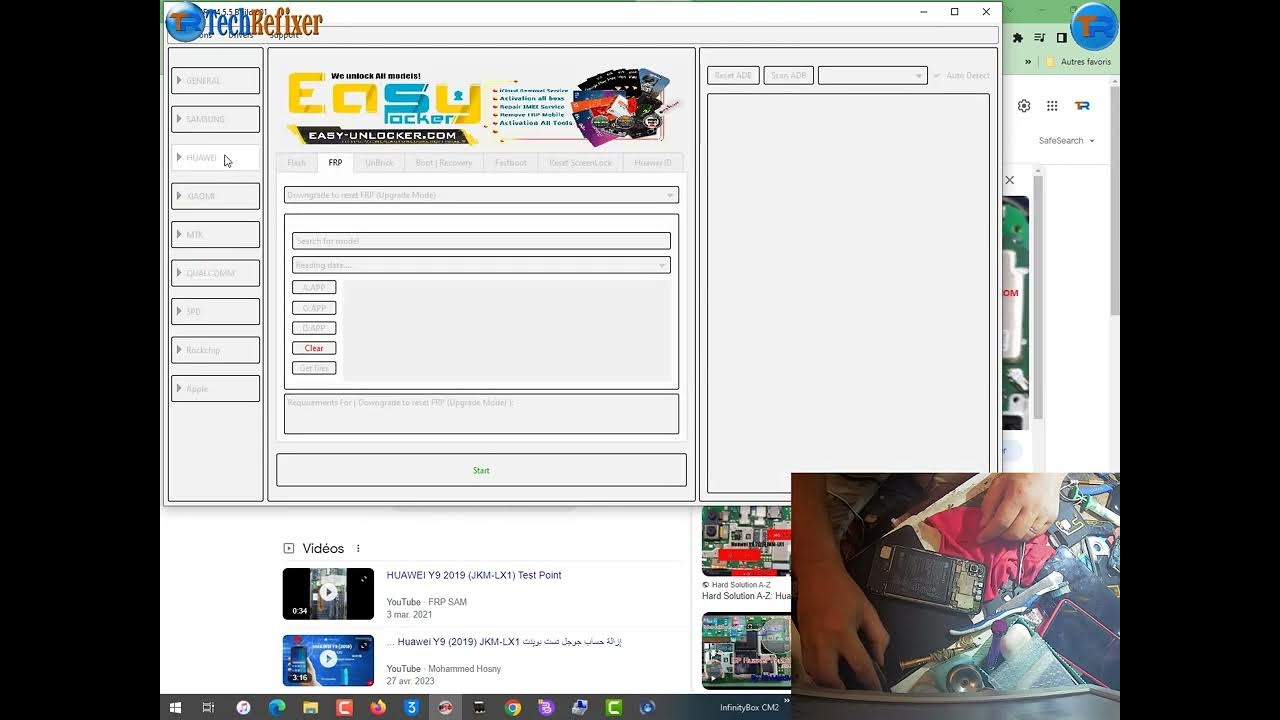Click the red Clear button
The width and height of the screenshot is (1280, 720).
pos(314,348)
